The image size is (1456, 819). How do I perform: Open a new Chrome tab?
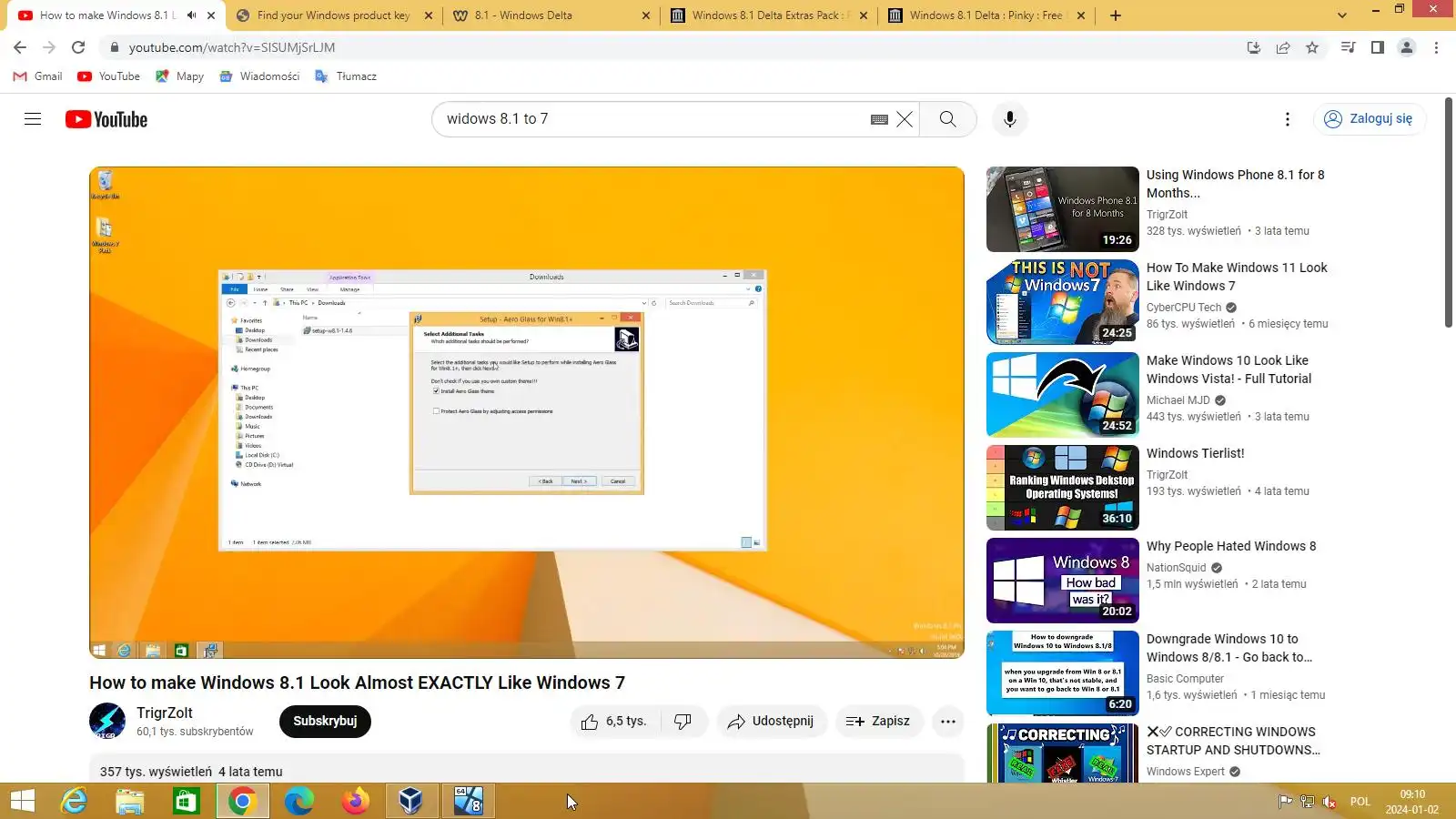[1116, 15]
